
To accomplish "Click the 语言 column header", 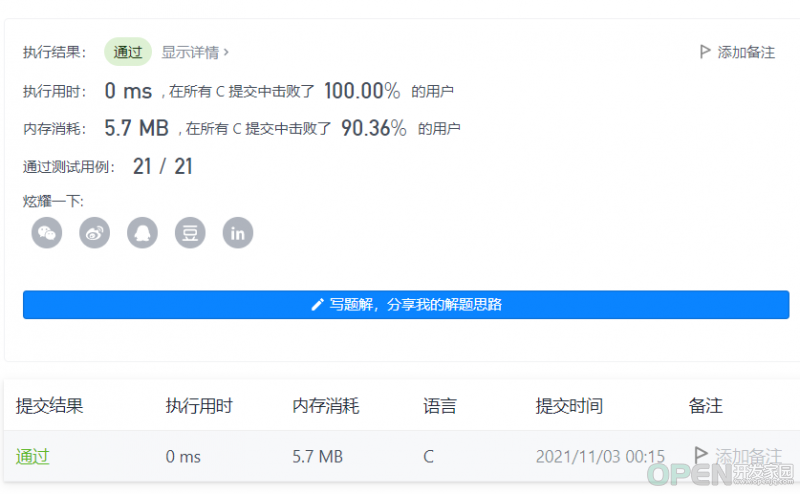I will 440,406.
